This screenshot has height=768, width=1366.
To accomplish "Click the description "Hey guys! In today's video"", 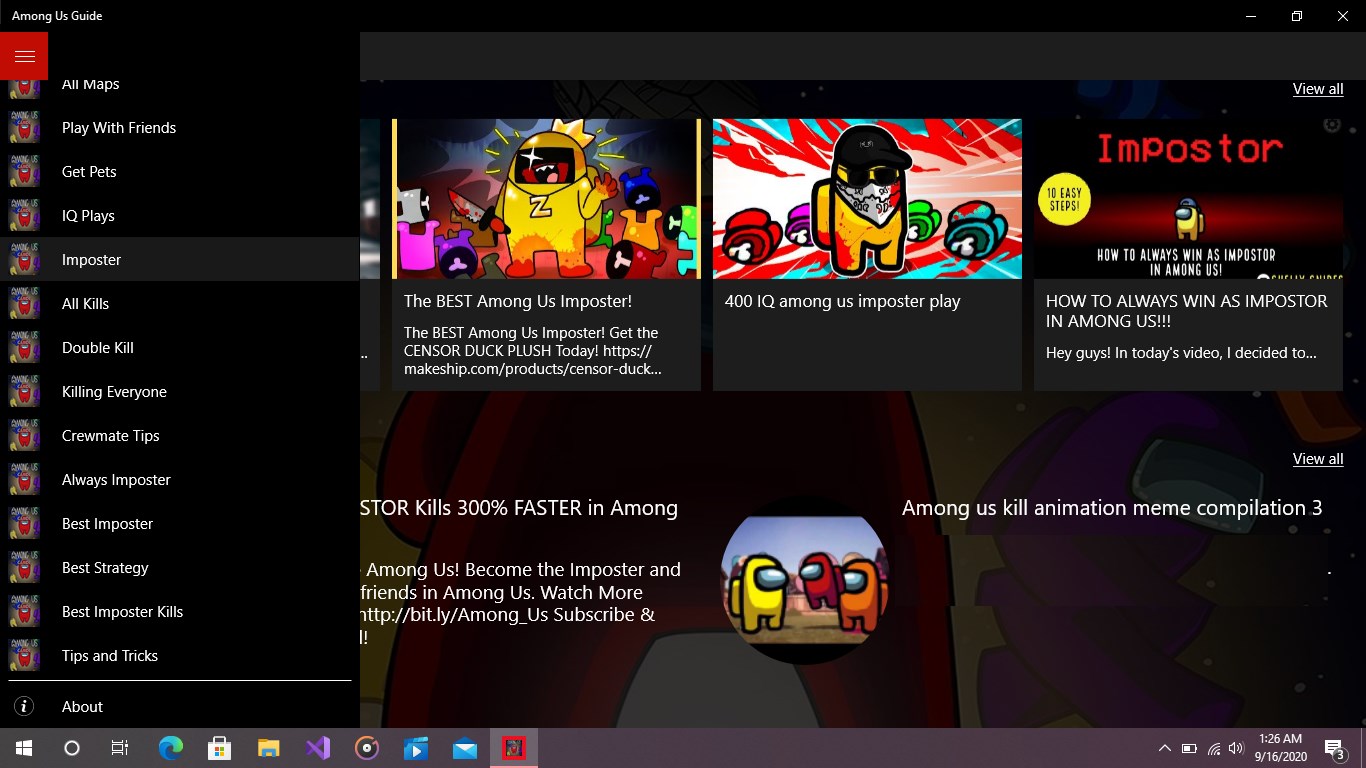I will 1181,353.
